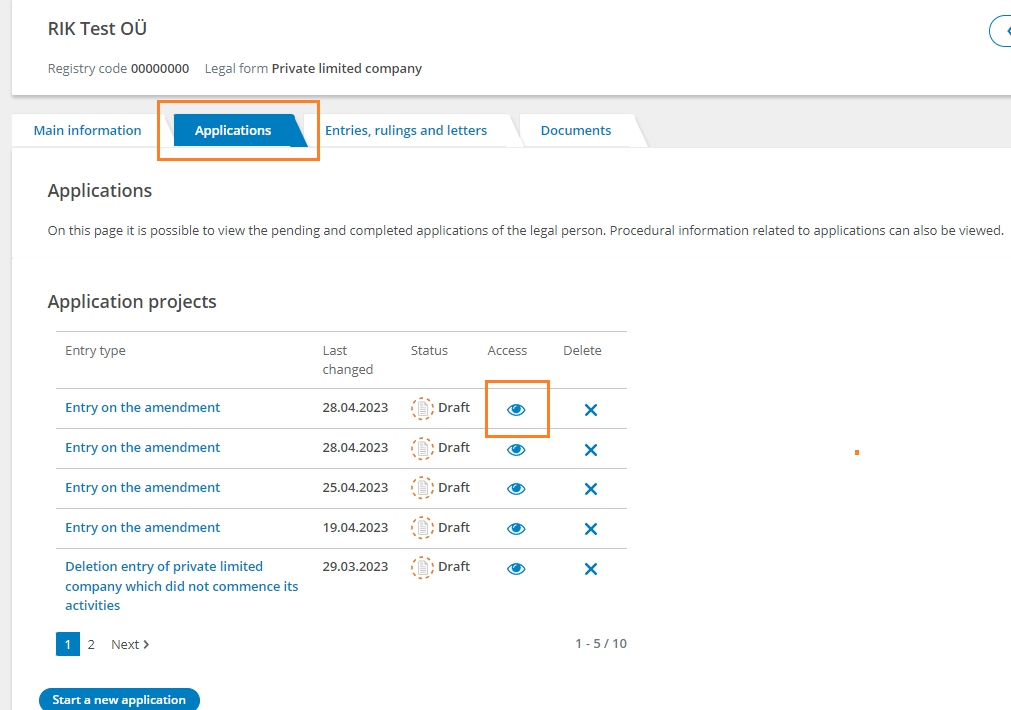Screen dimensions: 1011x710
Task: View the first 28.04.2023 amendment draft via eye icon
Action: pos(516,409)
